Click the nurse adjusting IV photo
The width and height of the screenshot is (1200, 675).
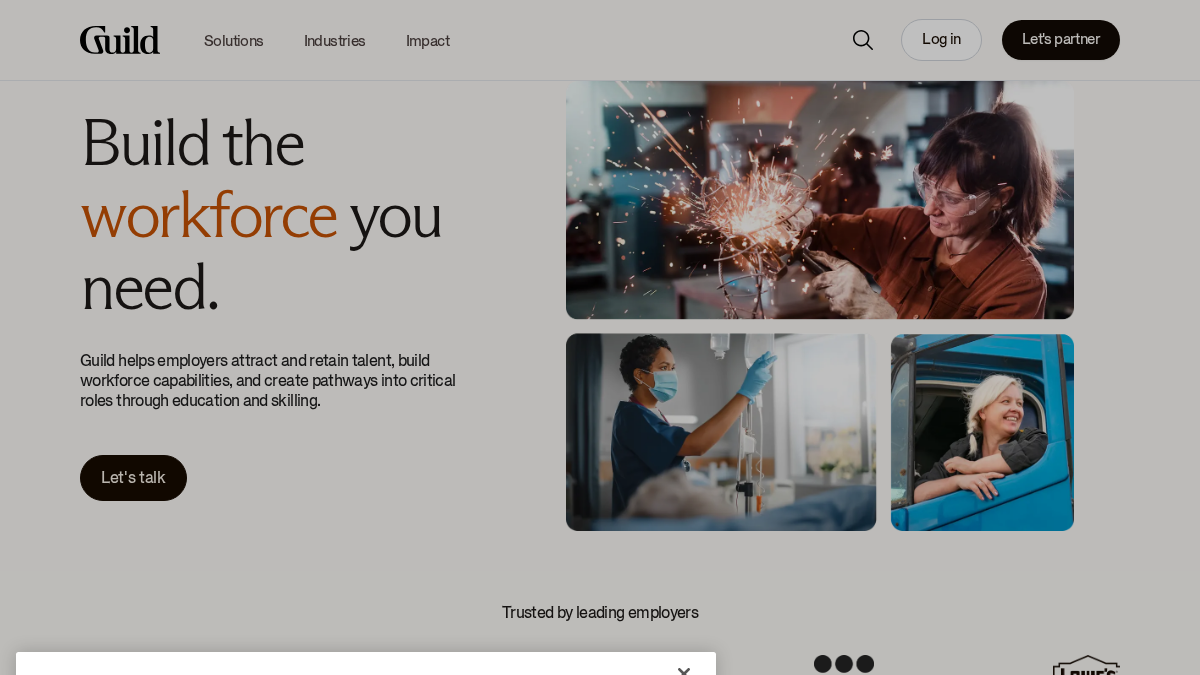(721, 432)
